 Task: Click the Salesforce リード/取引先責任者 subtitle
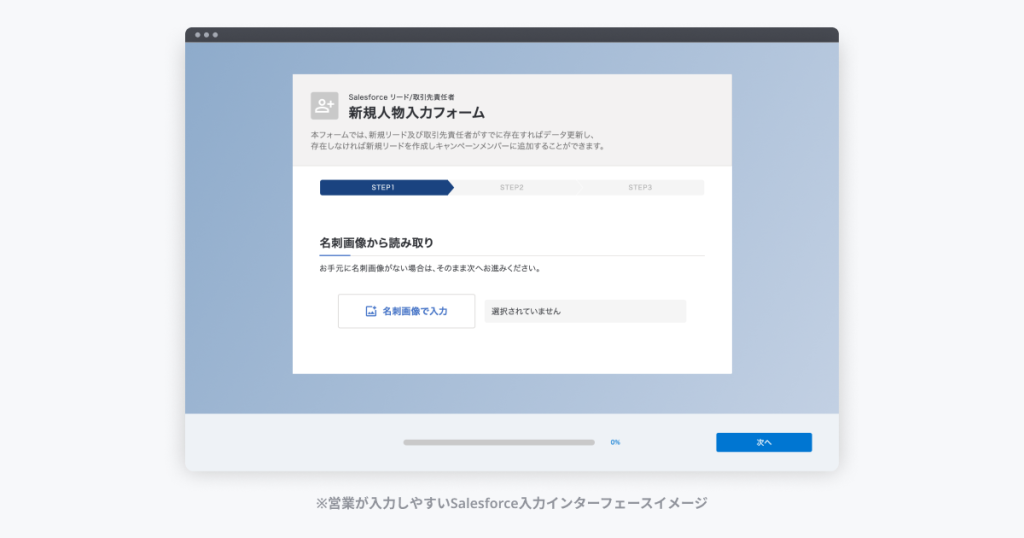(x=401, y=97)
